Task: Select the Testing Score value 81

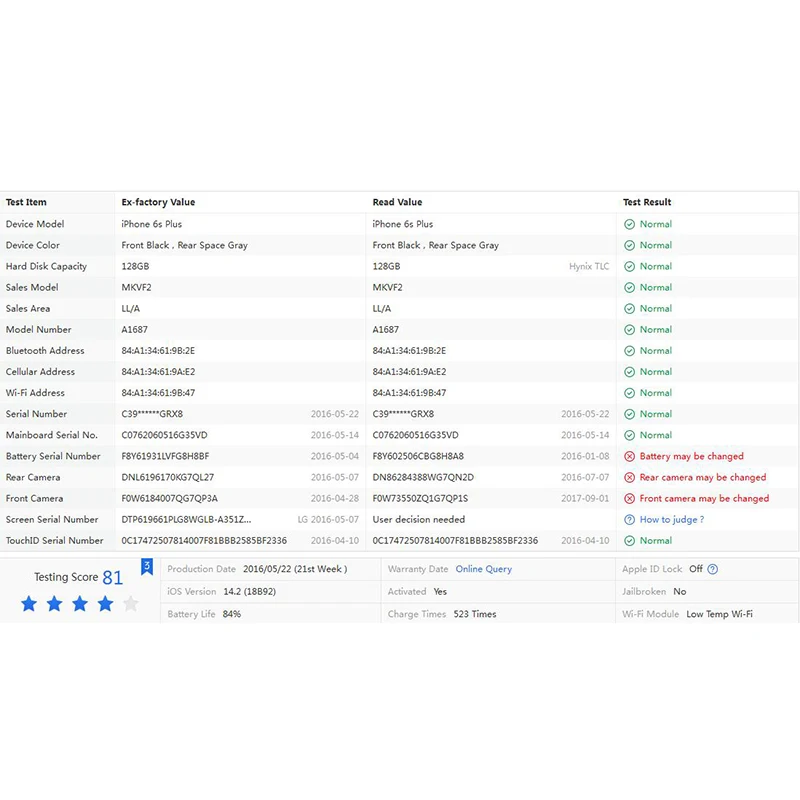Action: 113,578
